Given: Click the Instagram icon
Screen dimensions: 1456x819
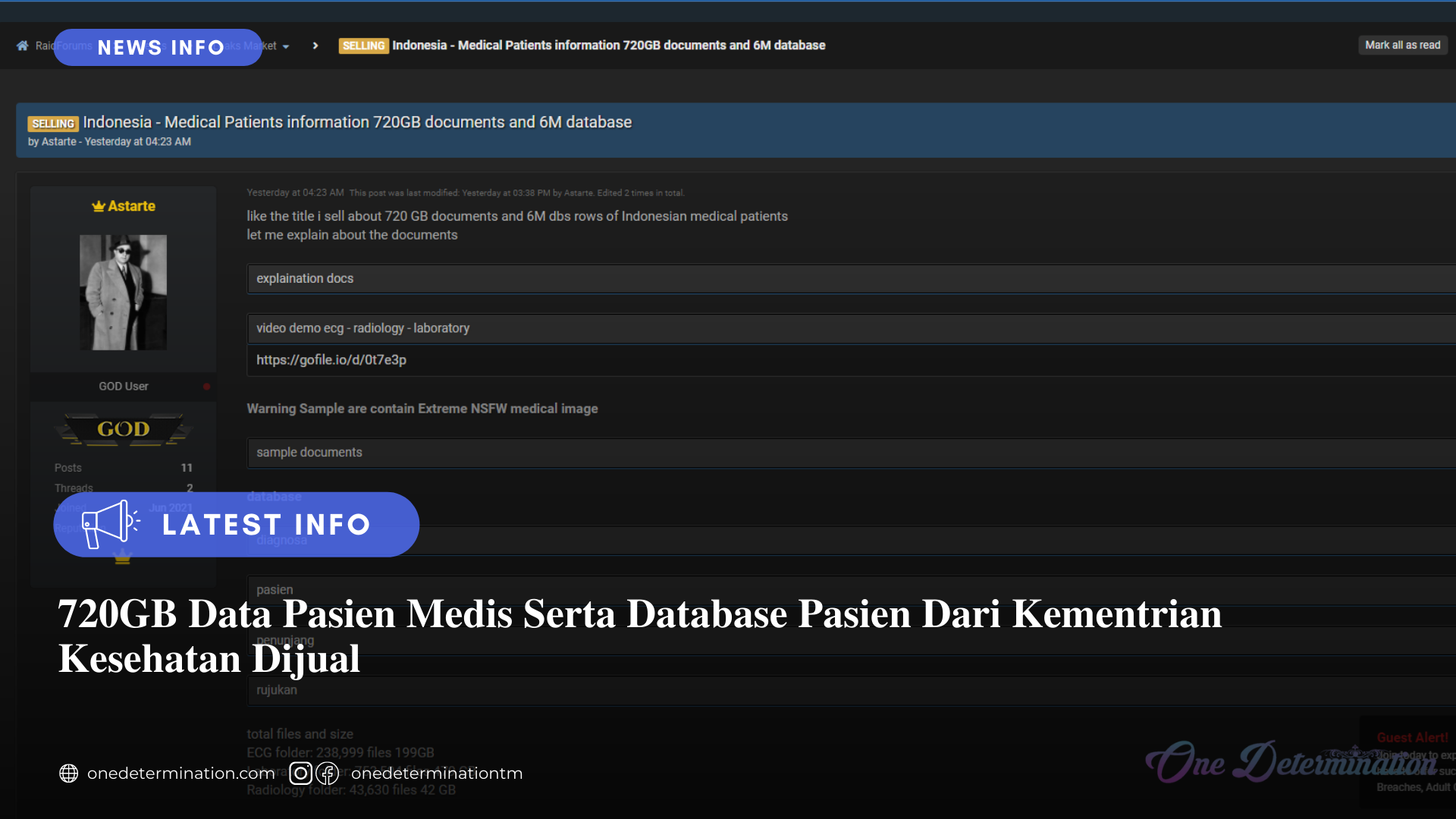Looking at the screenshot, I should [301, 773].
